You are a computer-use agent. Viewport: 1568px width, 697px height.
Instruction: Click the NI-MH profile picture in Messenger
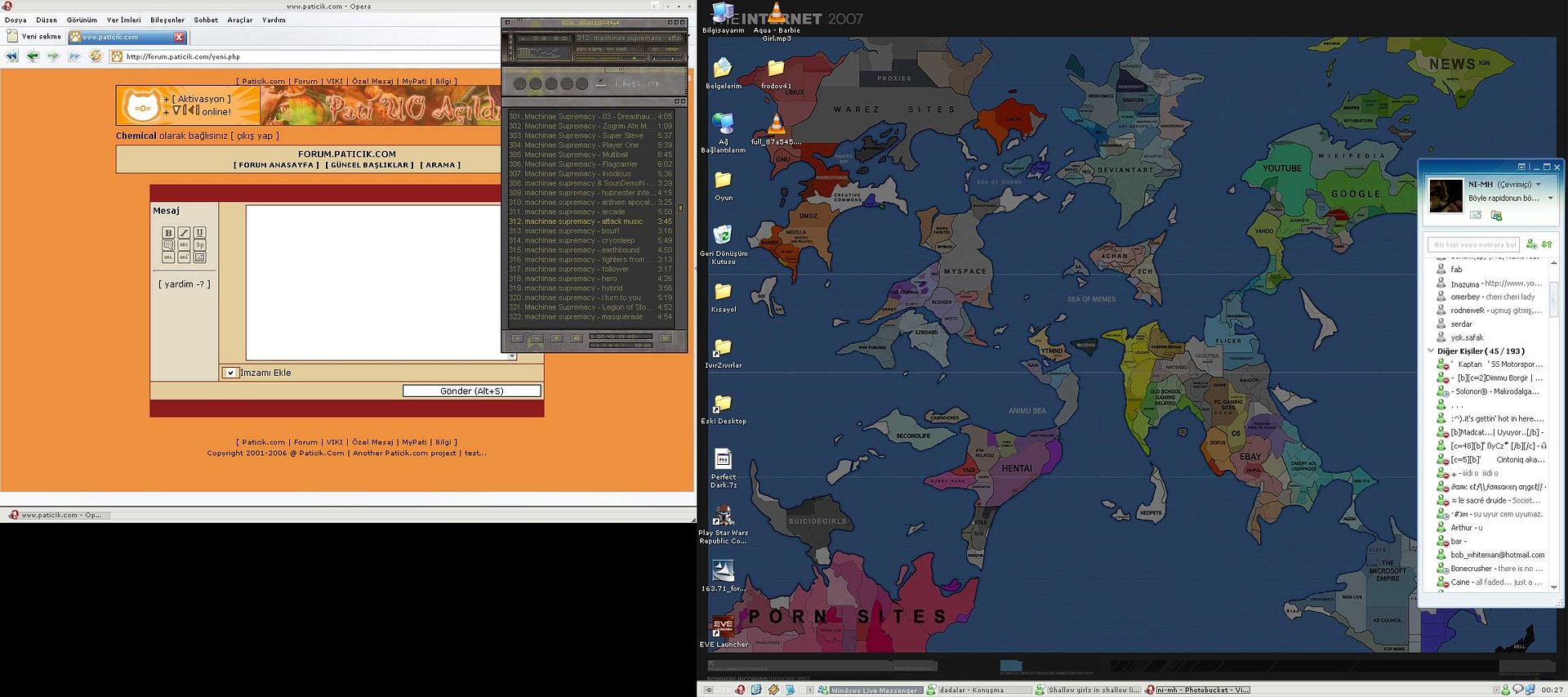tap(1445, 196)
